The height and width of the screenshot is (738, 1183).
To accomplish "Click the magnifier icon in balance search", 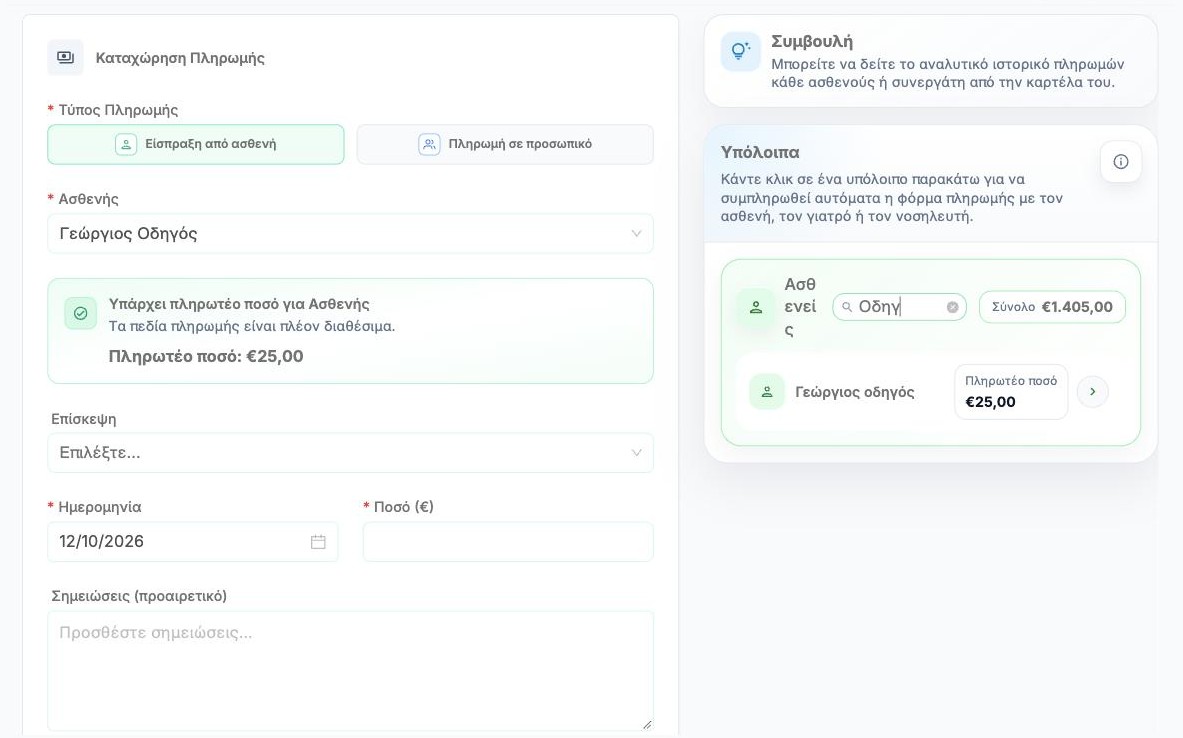I will (847, 307).
